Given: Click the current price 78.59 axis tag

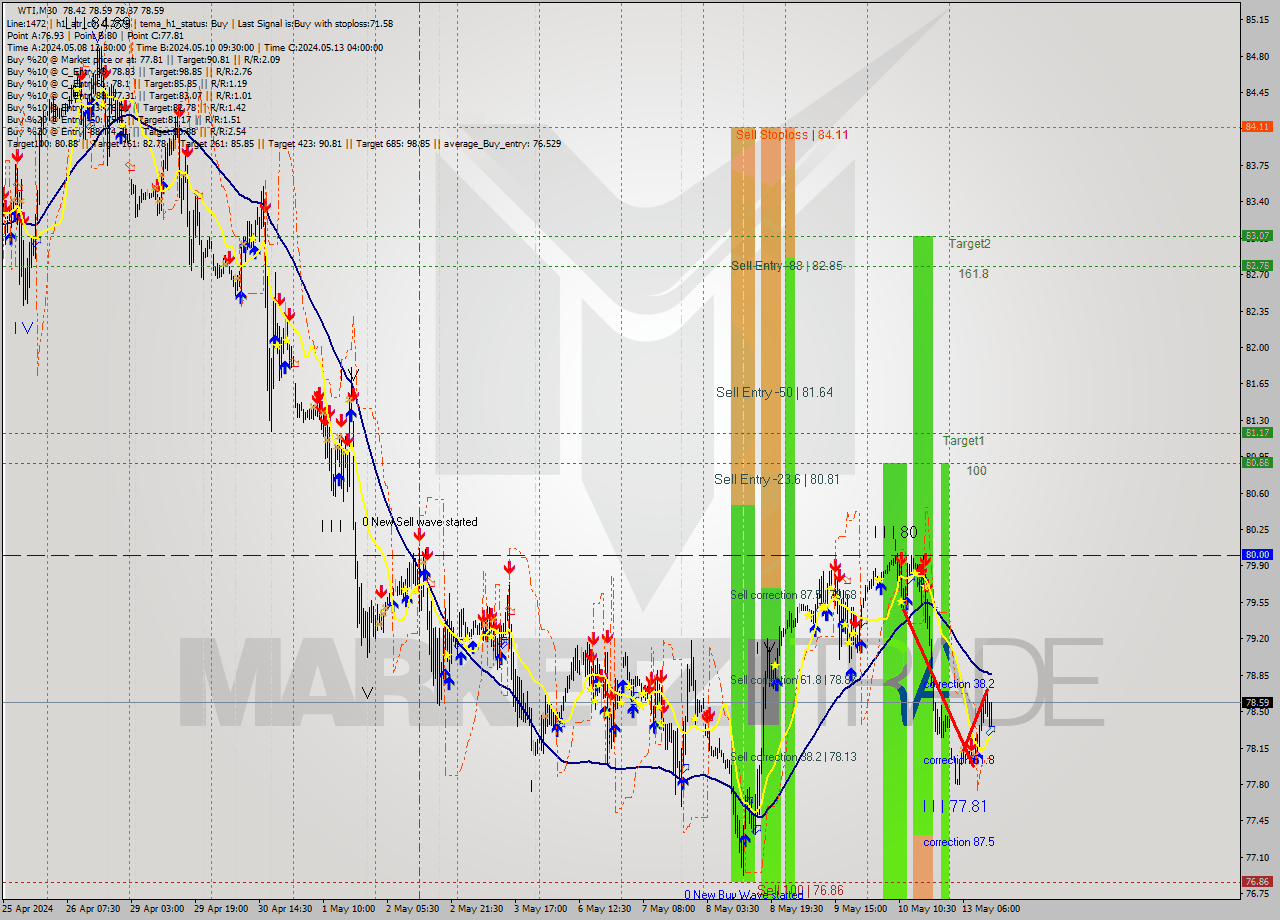Looking at the screenshot, I should pos(1256,702).
